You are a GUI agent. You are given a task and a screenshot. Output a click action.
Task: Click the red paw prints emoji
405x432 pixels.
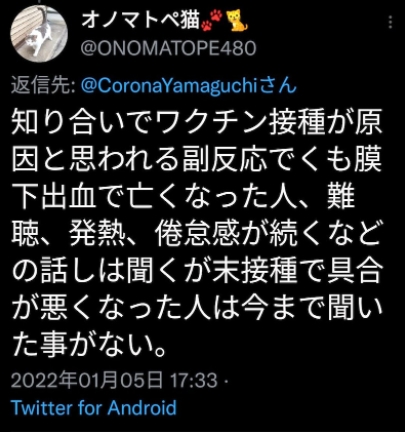(212, 19)
